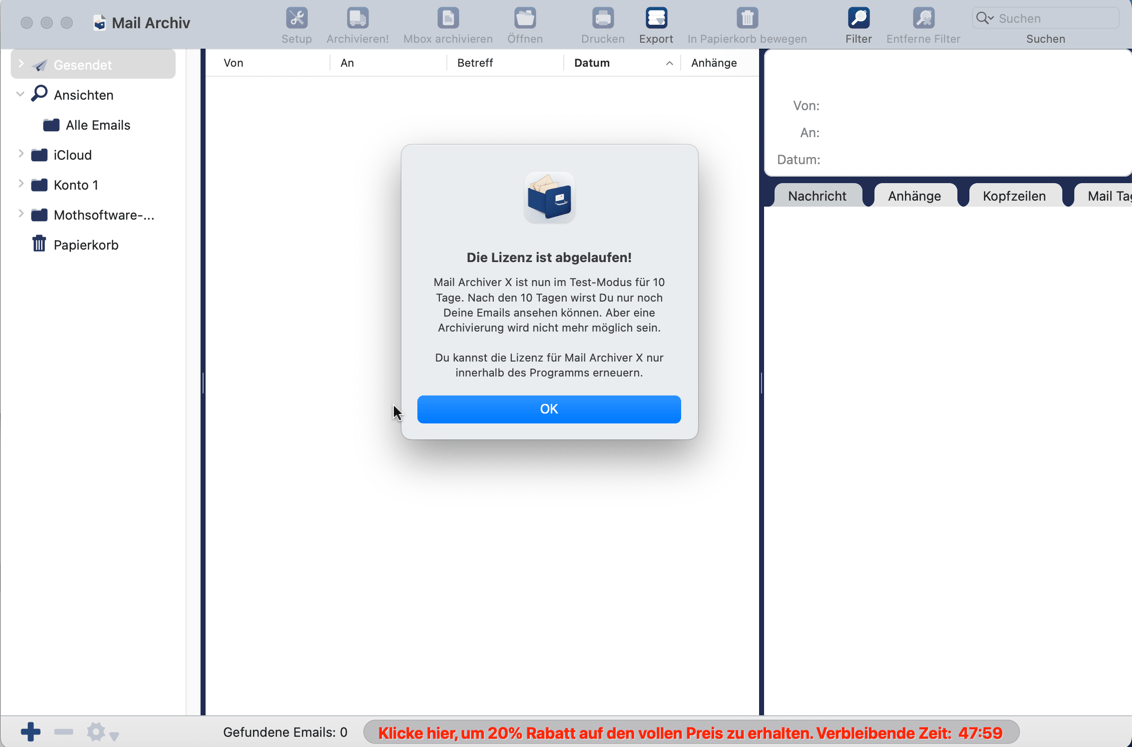Click the Archivieren! toolbar icon
1132x747 pixels.
(x=357, y=19)
